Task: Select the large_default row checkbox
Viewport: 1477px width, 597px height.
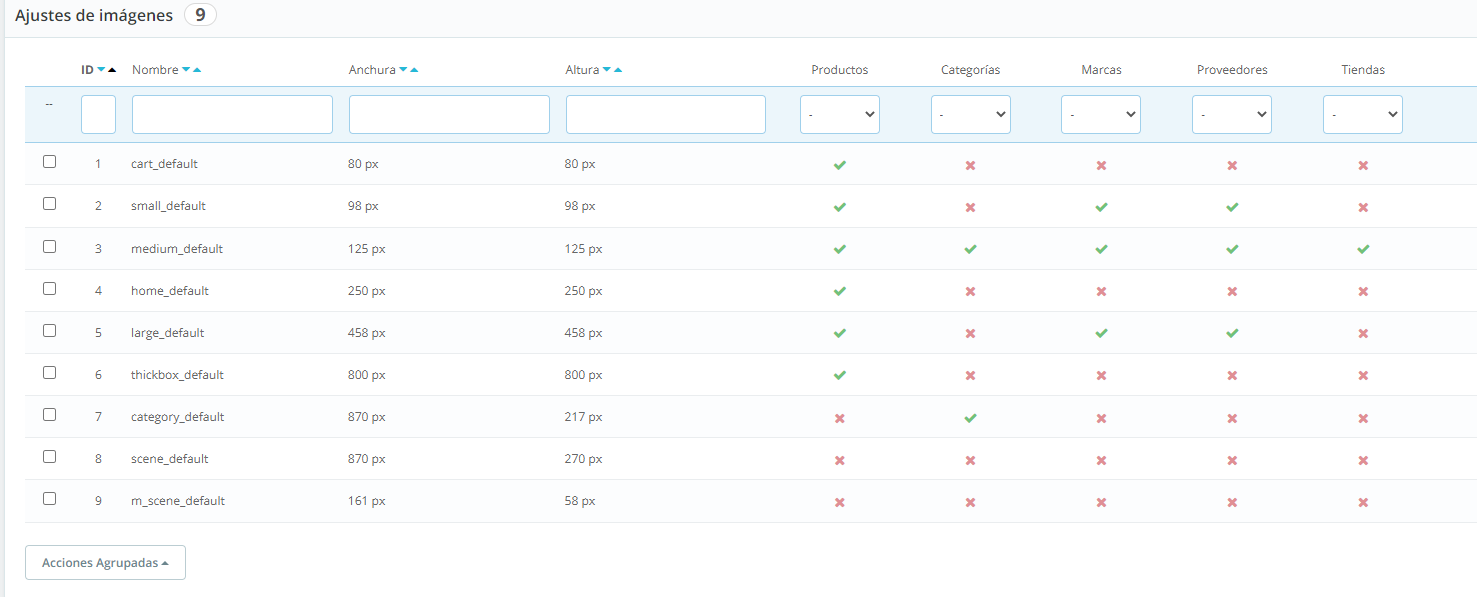Action: [50, 330]
